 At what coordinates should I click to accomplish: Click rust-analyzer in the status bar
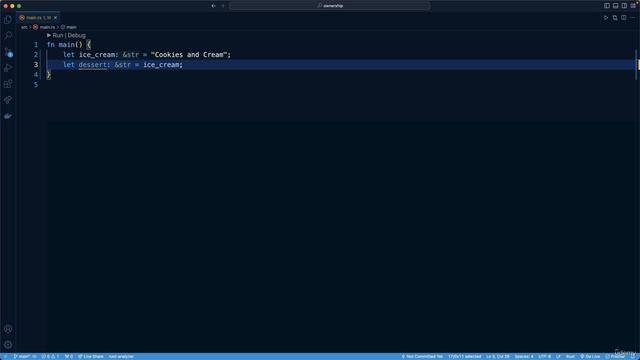pyautogui.click(x=121, y=356)
